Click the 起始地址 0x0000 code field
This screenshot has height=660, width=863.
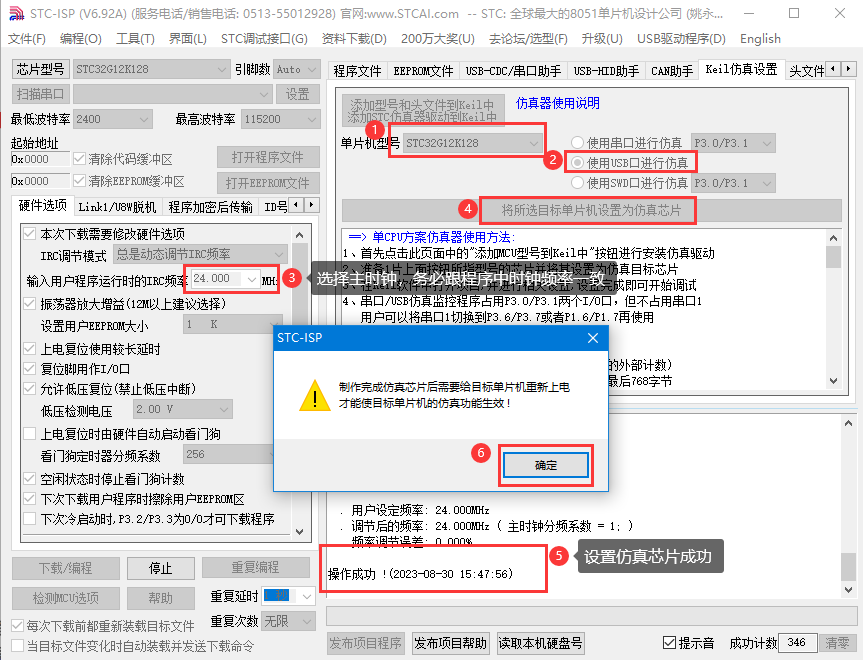pyautogui.click(x=40, y=159)
